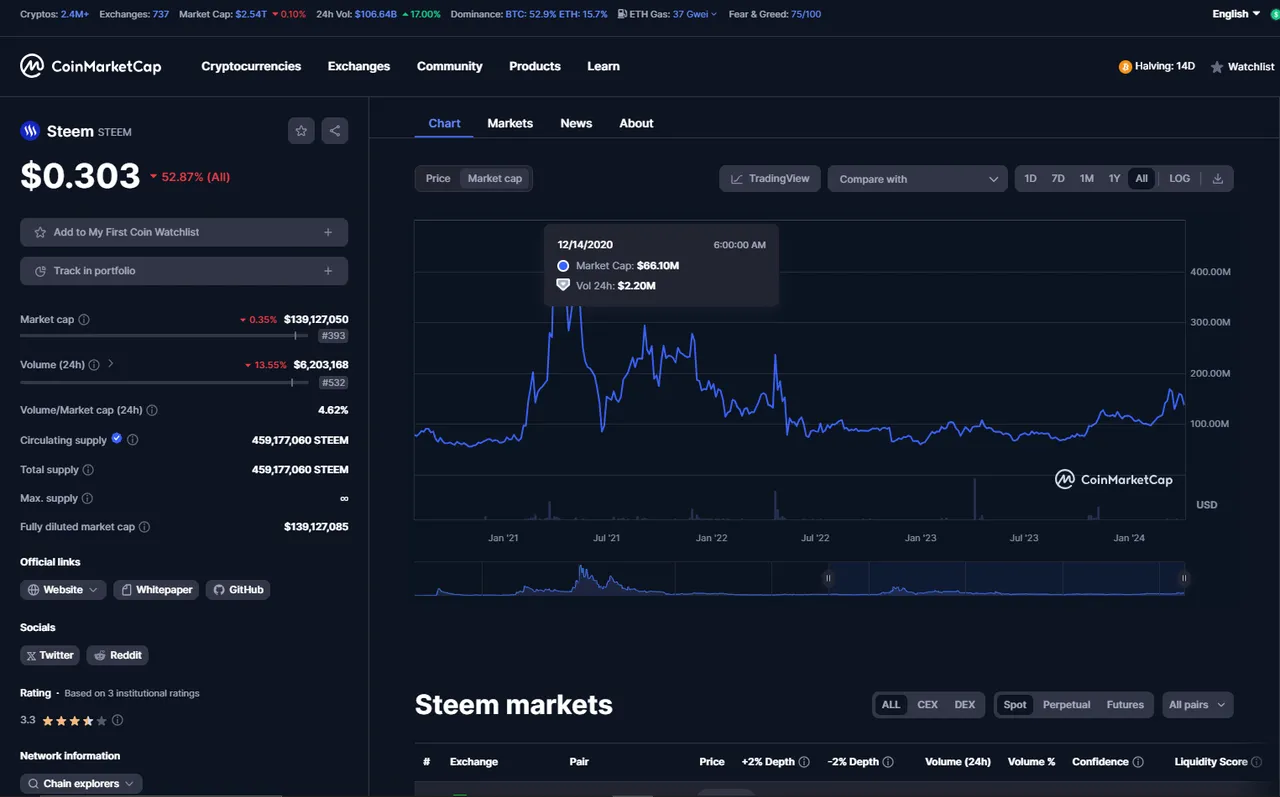
Task: Click the Watchlist star in header
Action: click(1217, 67)
